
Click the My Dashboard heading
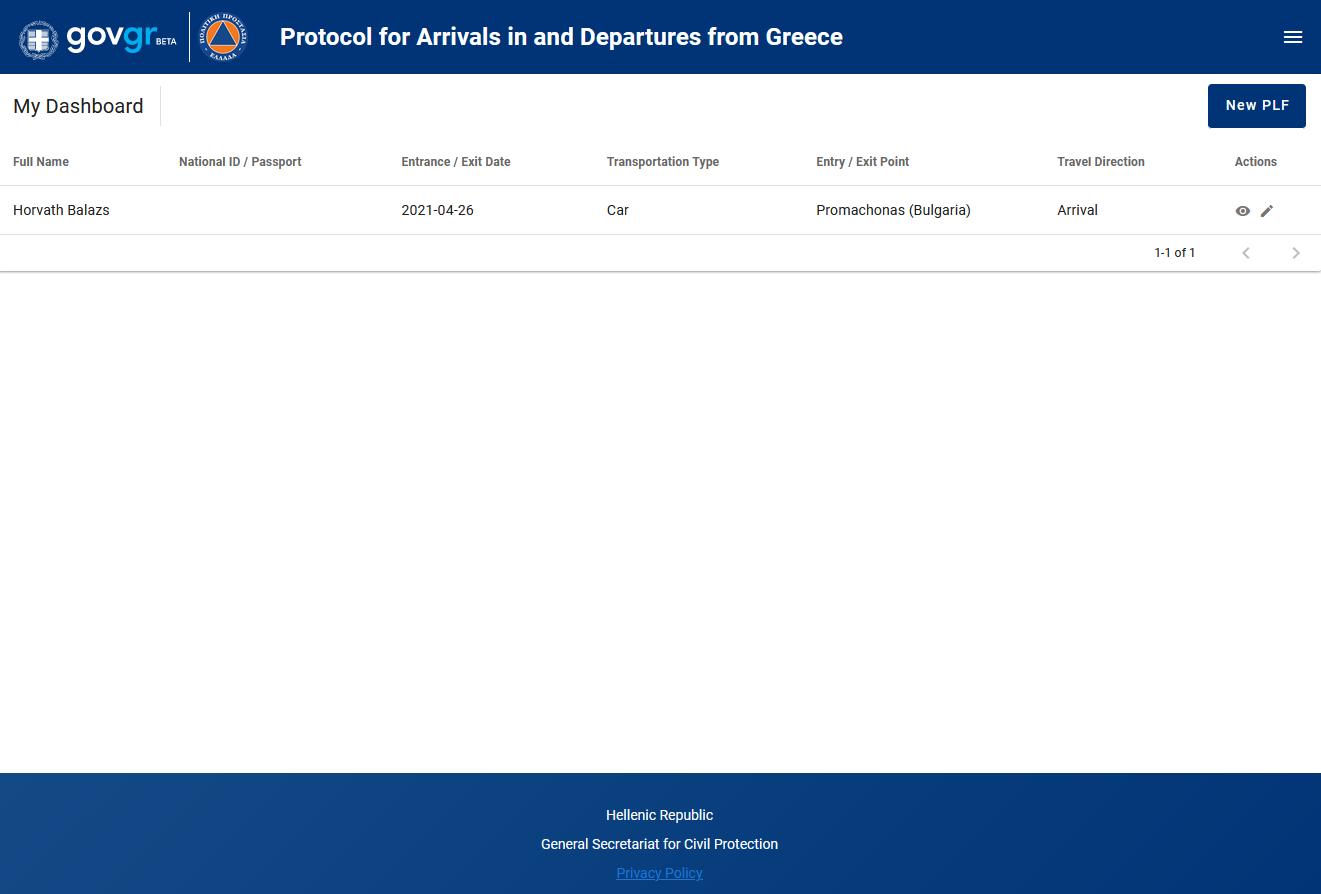coord(78,106)
